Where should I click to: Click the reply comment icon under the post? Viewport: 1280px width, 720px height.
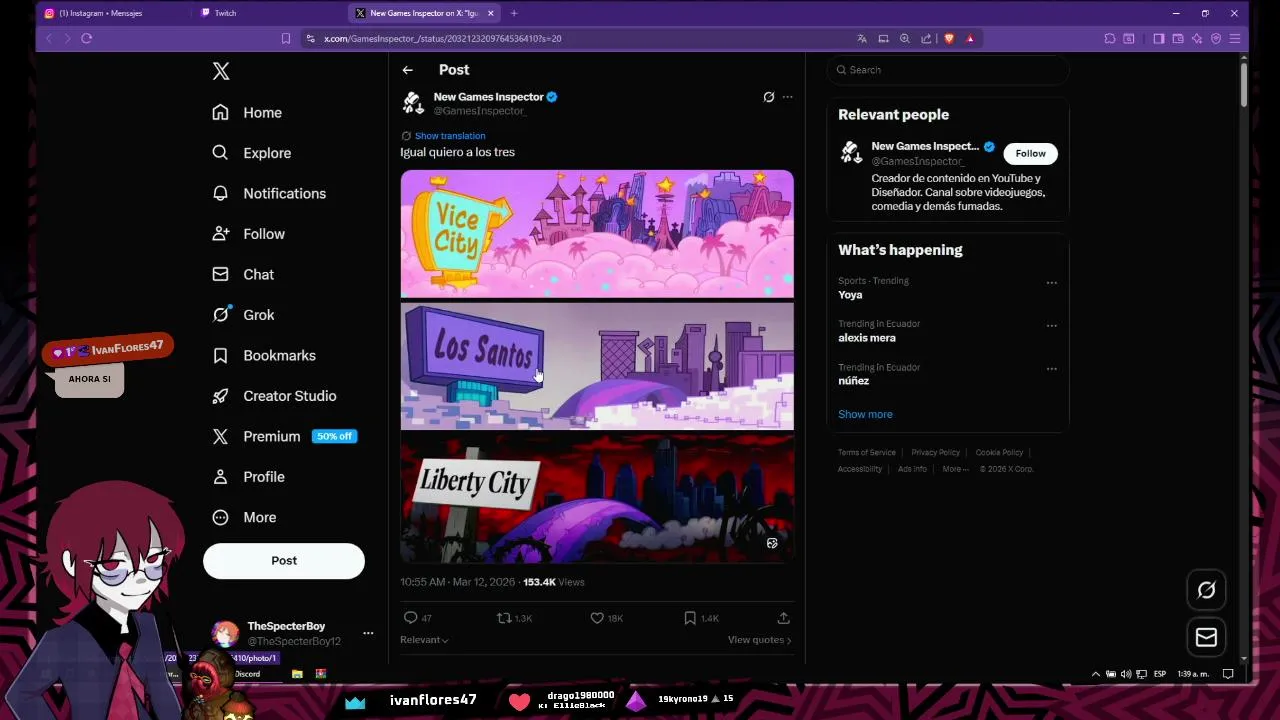410,618
